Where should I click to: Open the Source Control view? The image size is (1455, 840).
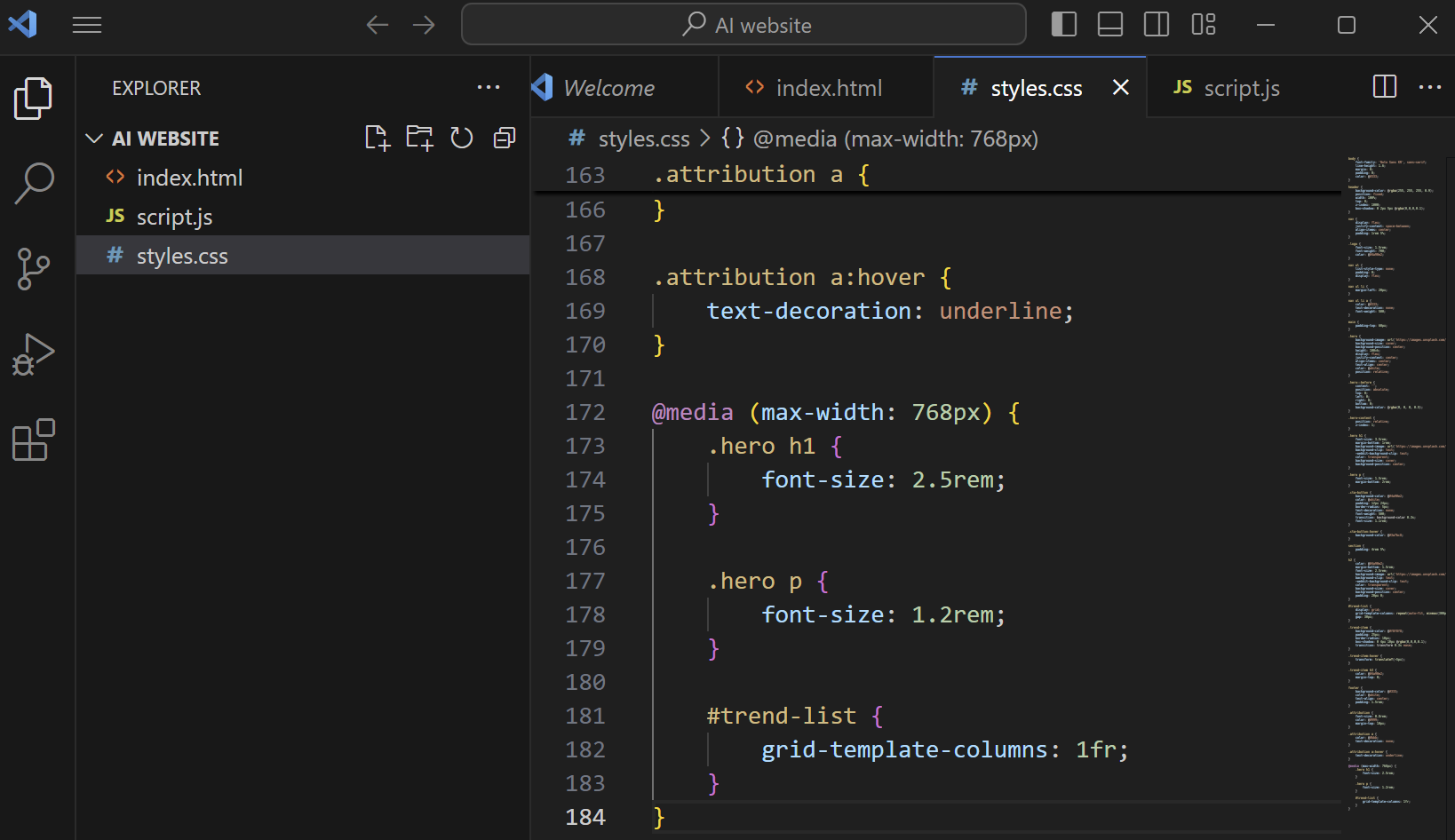(34, 269)
